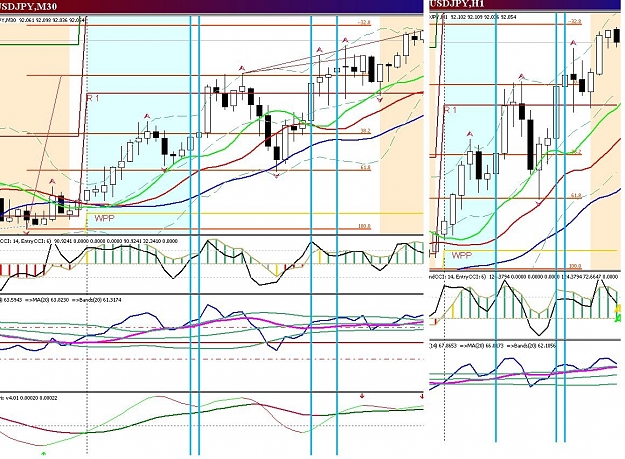The height and width of the screenshot is (459, 625).
Task: Activate the USDJPY,H1 chart title bar
Action: click(527, 4)
